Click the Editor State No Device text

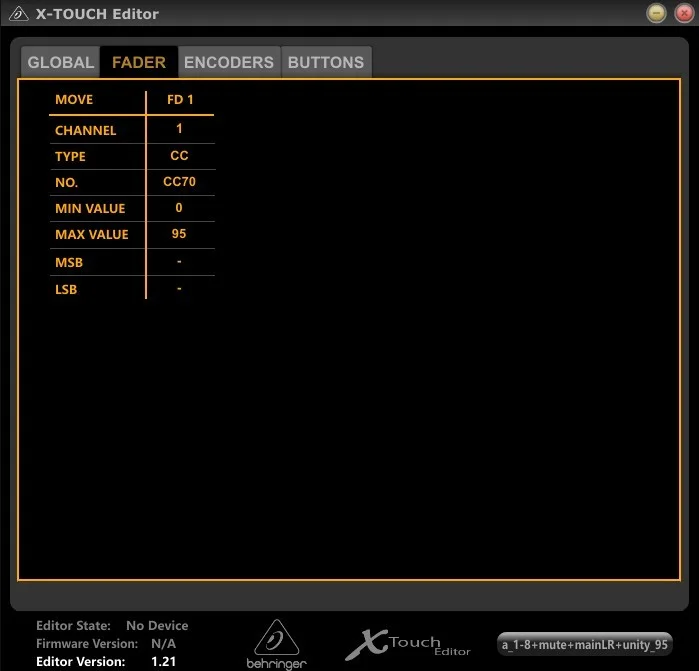[x=157, y=626]
